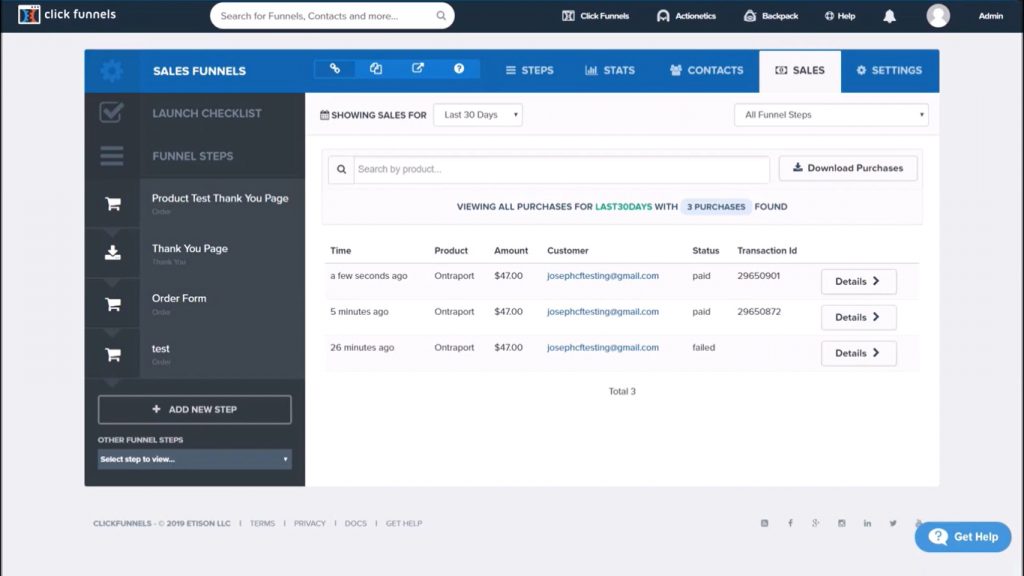Open the Settings tab
The height and width of the screenshot is (576, 1024).
pyautogui.click(x=889, y=71)
